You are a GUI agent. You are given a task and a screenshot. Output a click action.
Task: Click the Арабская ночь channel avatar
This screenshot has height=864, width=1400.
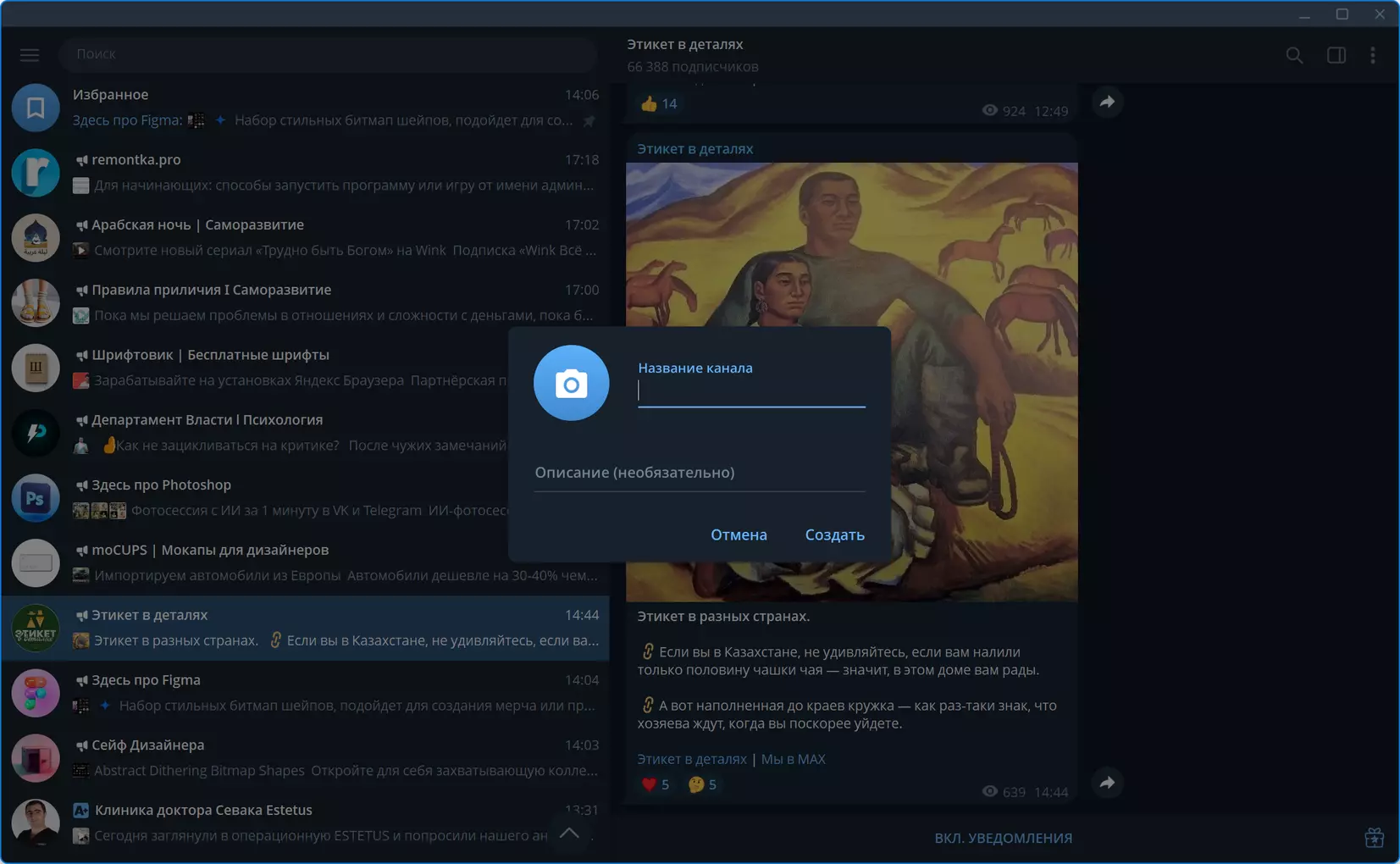(x=36, y=238)
